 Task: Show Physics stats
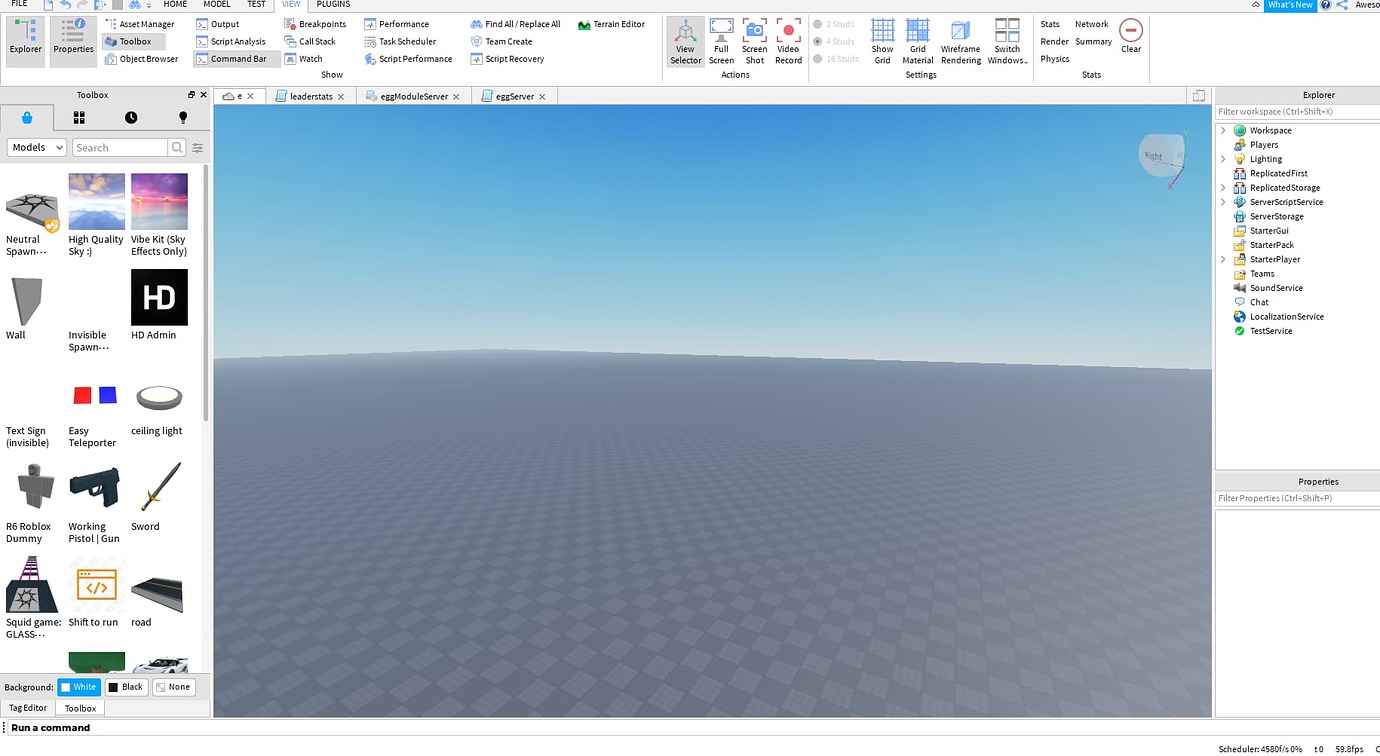coord(1055,59)
